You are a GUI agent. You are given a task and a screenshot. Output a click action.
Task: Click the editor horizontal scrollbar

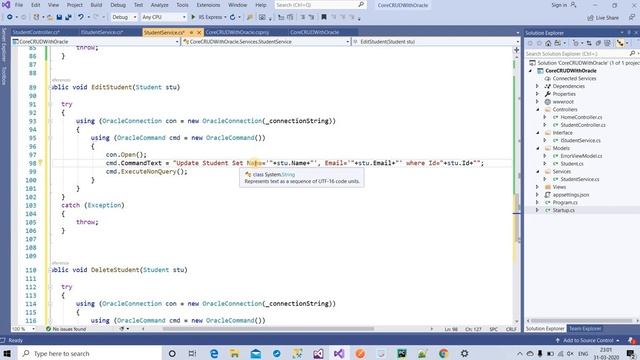click(268, 329)
